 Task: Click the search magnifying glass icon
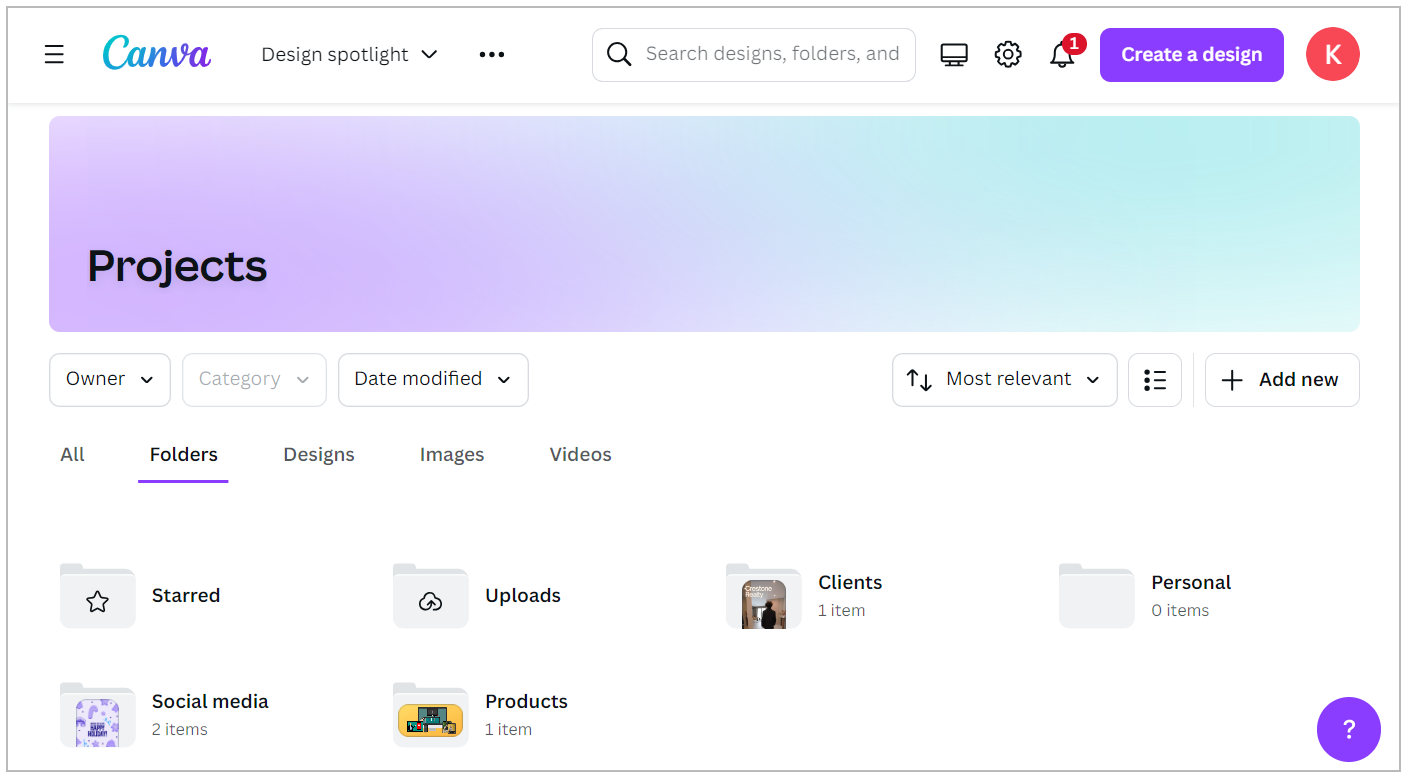[619, 54]
